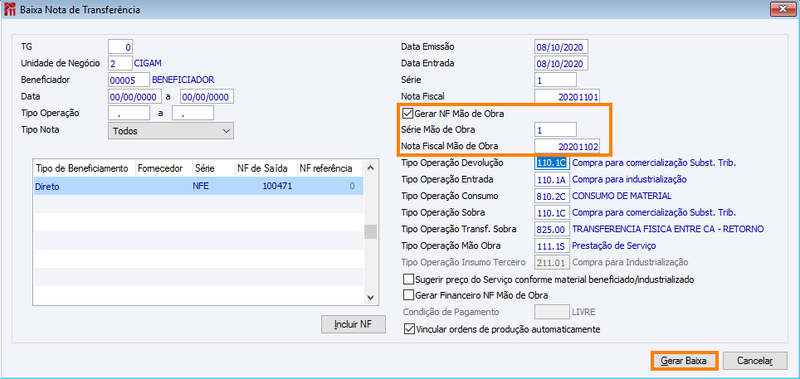Viewport: 800px width, 379px height.
Task: Click the application icon in title bar
Action: [x=9, y=9]
